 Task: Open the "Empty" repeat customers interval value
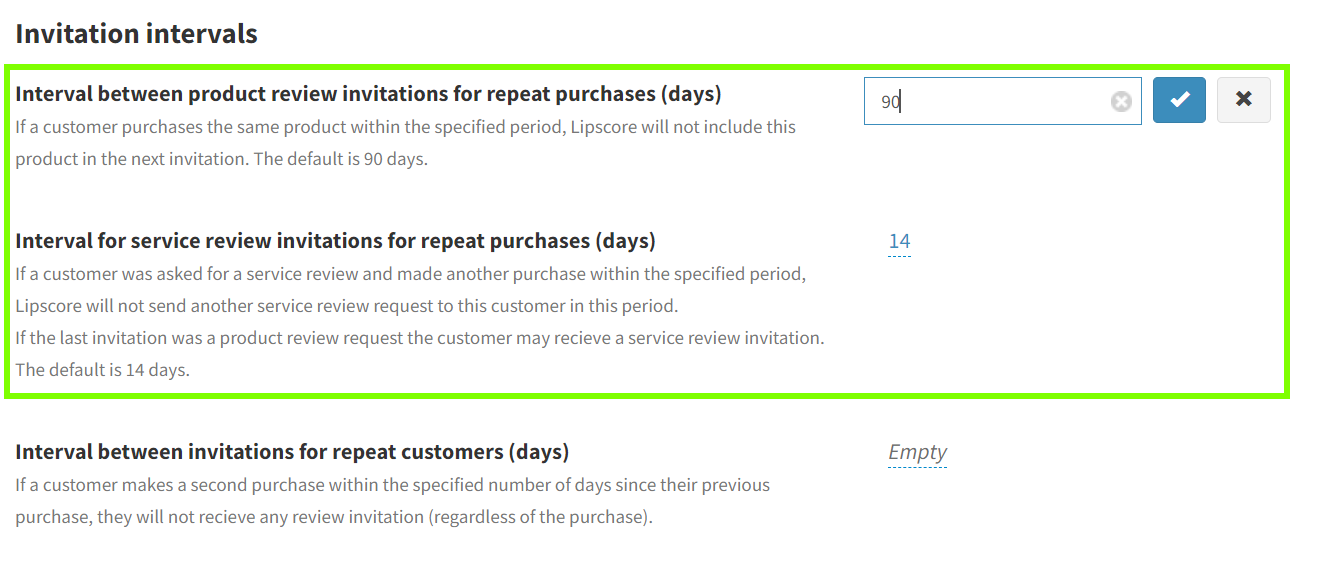pyautogui.click(x=917, y=452)
